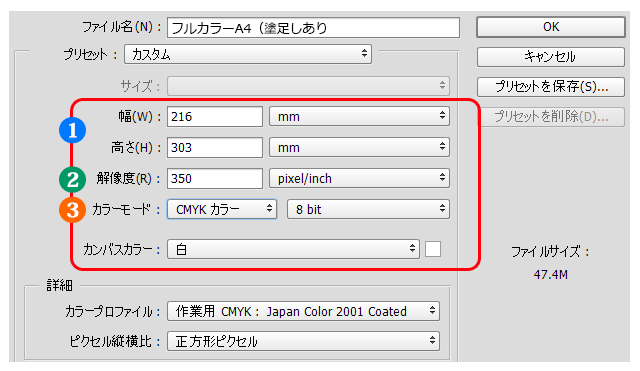640x371 pixels.
Task: Click the 幅(W) field with 216
Action: coord(215,117)
